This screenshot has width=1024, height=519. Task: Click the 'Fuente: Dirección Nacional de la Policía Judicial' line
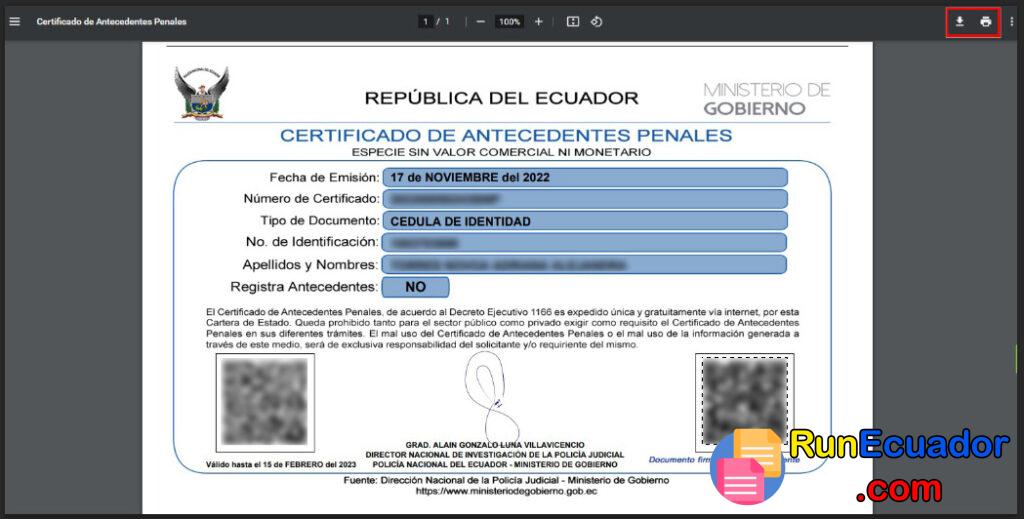pyautogui.click(x=506, y=480)
